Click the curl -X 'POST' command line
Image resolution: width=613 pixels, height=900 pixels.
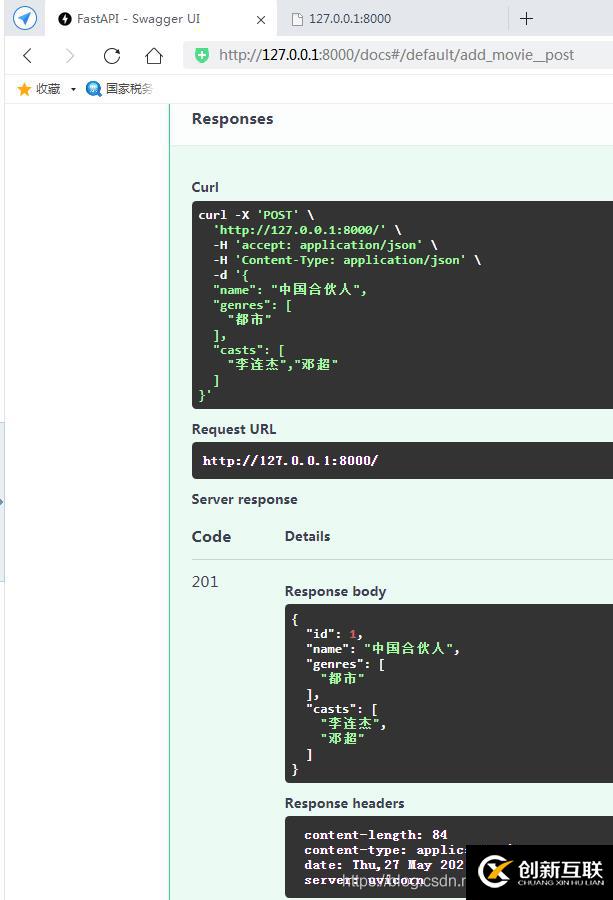(256, 215)
